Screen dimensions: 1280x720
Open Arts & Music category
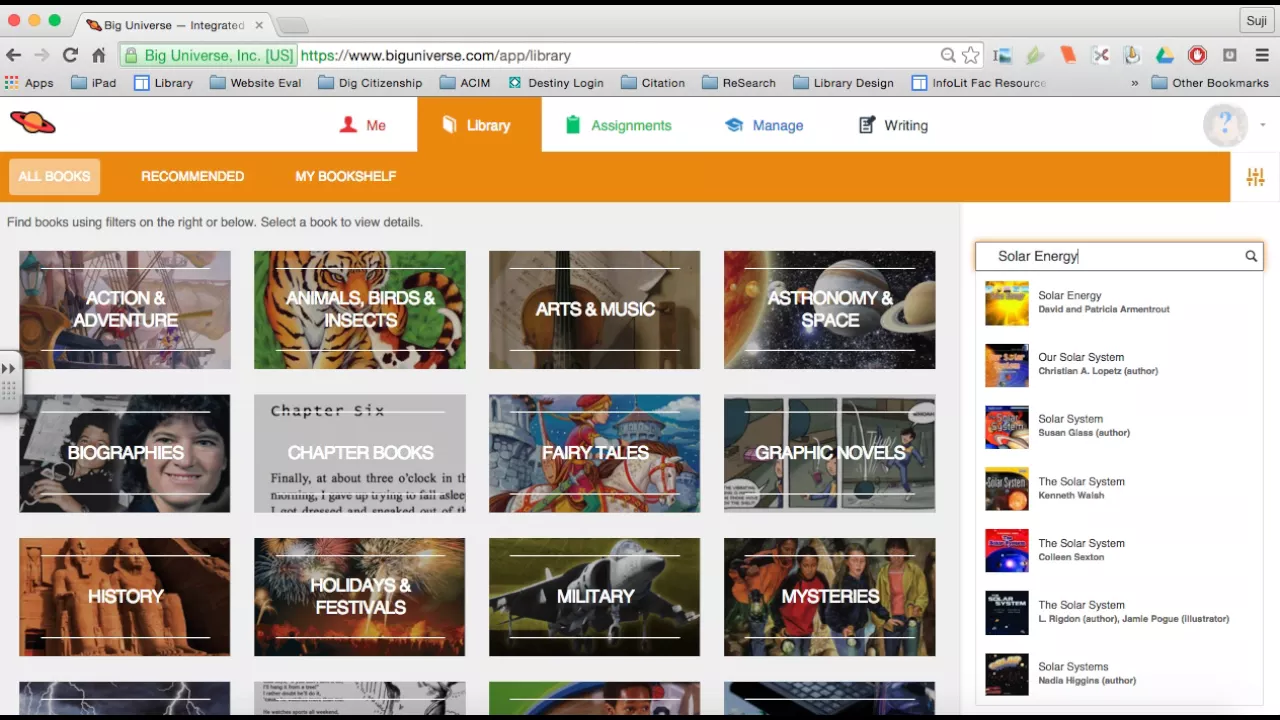coord(595,309)
